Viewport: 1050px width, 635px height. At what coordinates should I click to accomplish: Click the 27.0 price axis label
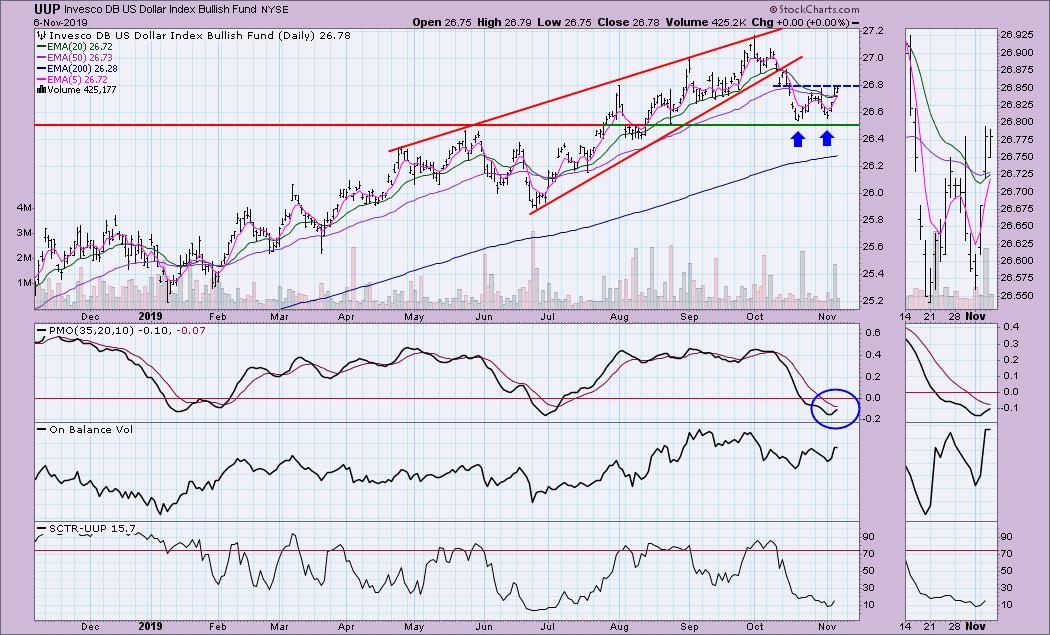pos(874,58)
